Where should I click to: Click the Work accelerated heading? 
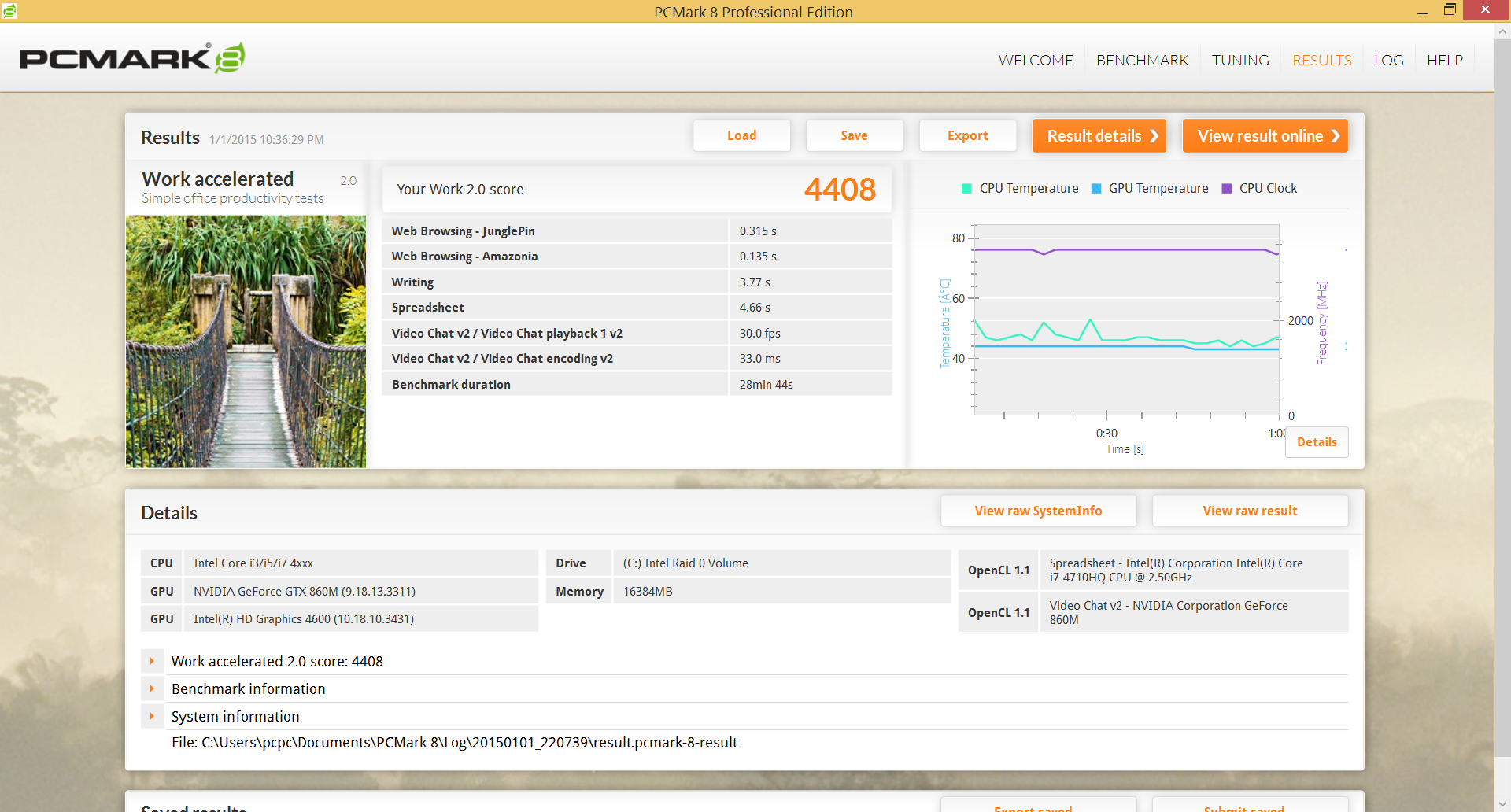[x=217, y=179]
